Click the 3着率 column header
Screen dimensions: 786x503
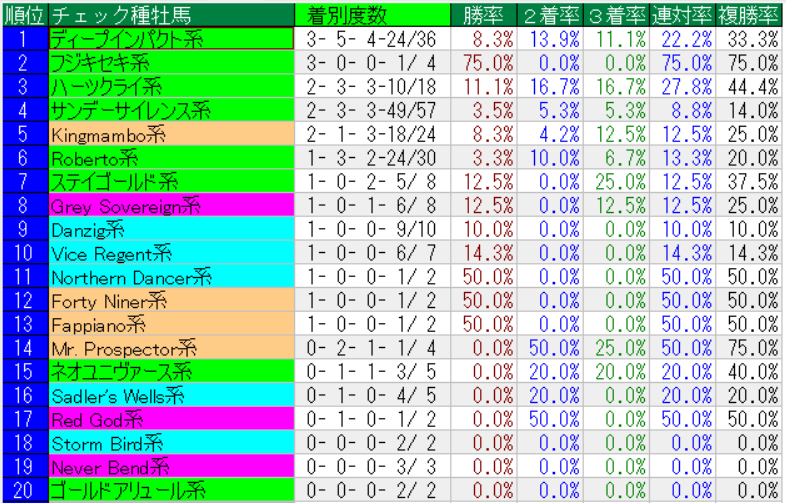click(616, 14)
